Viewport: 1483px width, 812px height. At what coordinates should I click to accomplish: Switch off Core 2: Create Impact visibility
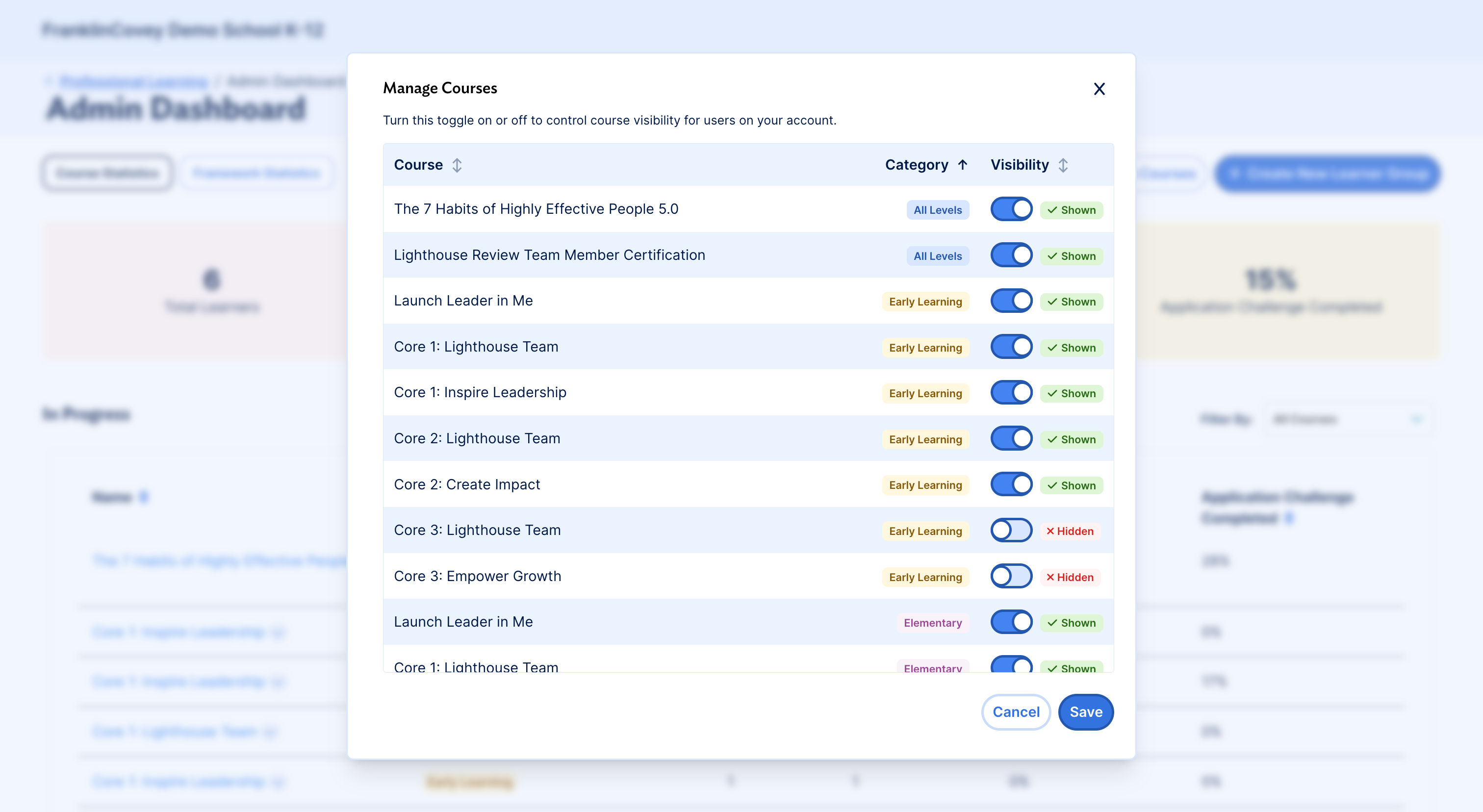1011,484
